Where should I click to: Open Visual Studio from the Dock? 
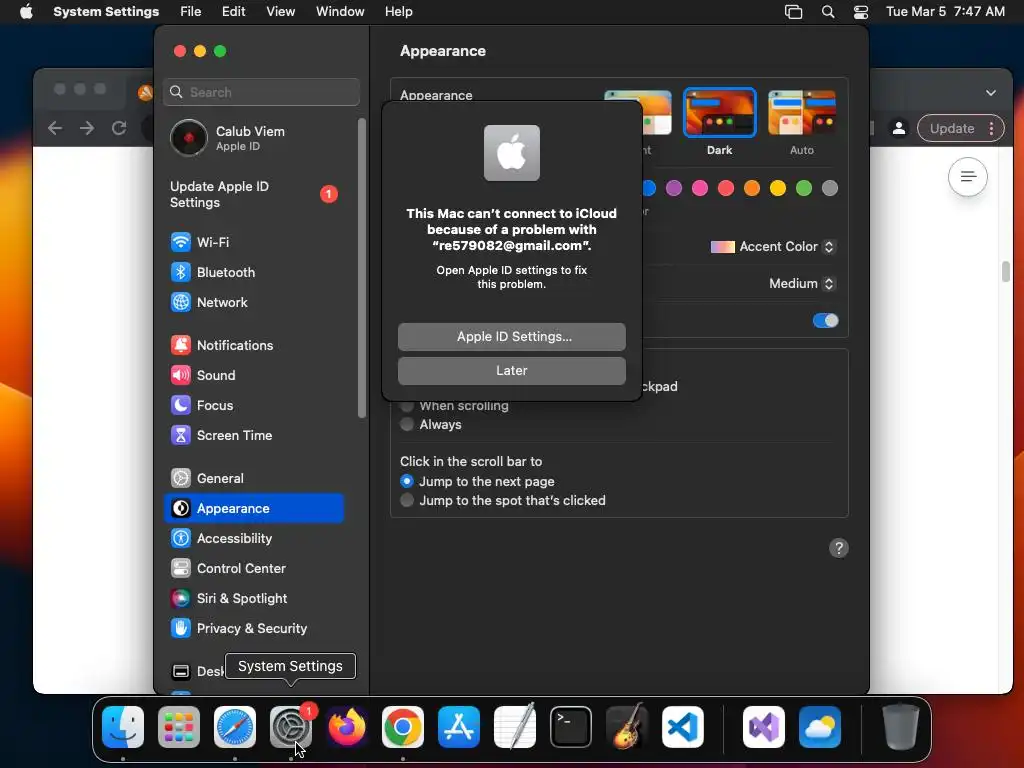click(764, 727)
